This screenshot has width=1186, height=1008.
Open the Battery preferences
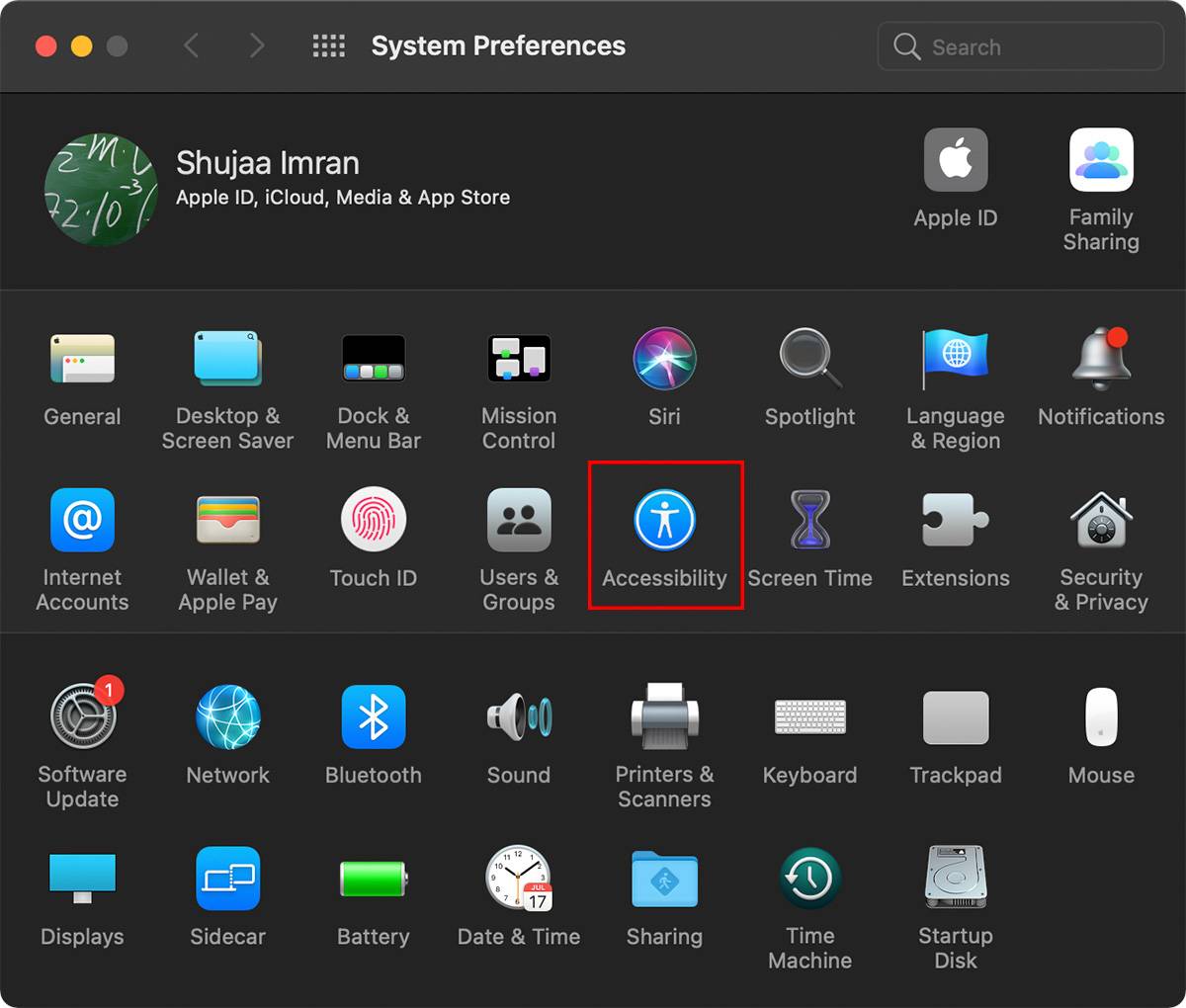coord(373,879)
